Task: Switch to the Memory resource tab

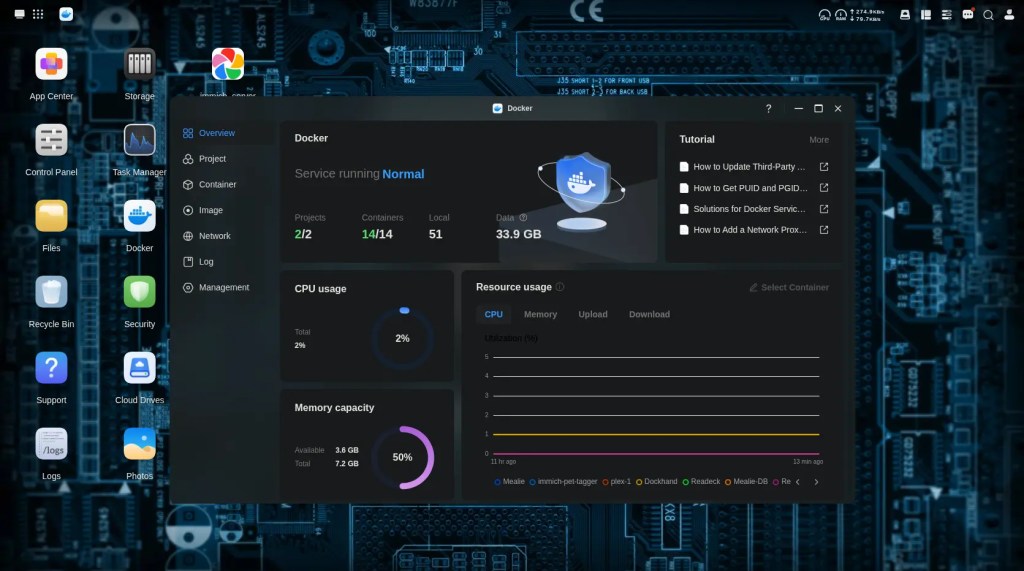Action: tap(540, 314)
